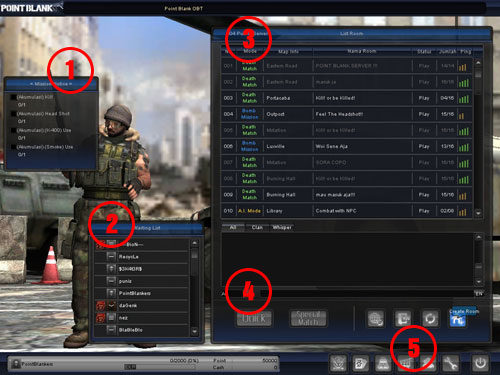This screenshot has height=375, width=500.
Task: Sort rooms by Status column header
Action: point(424,51)
